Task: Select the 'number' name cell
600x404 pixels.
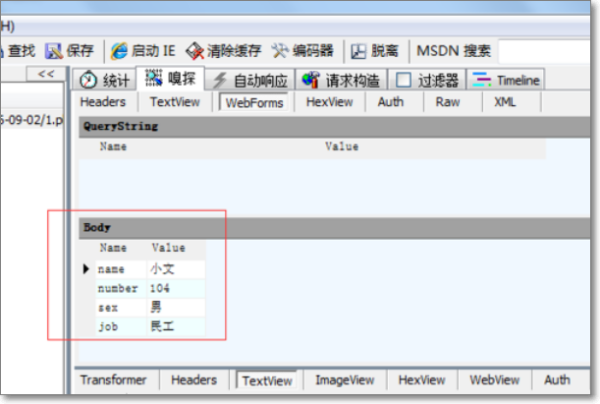Action: (x=121, y=288)
